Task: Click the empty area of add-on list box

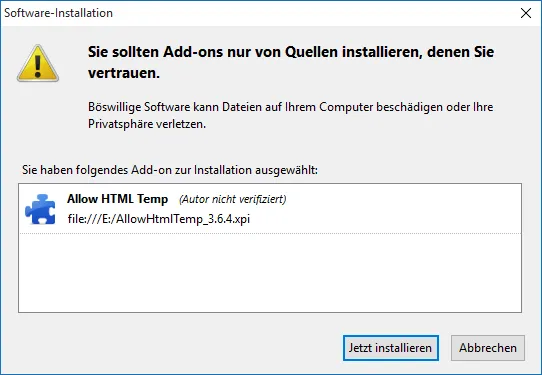Action: tap(270, 273)
